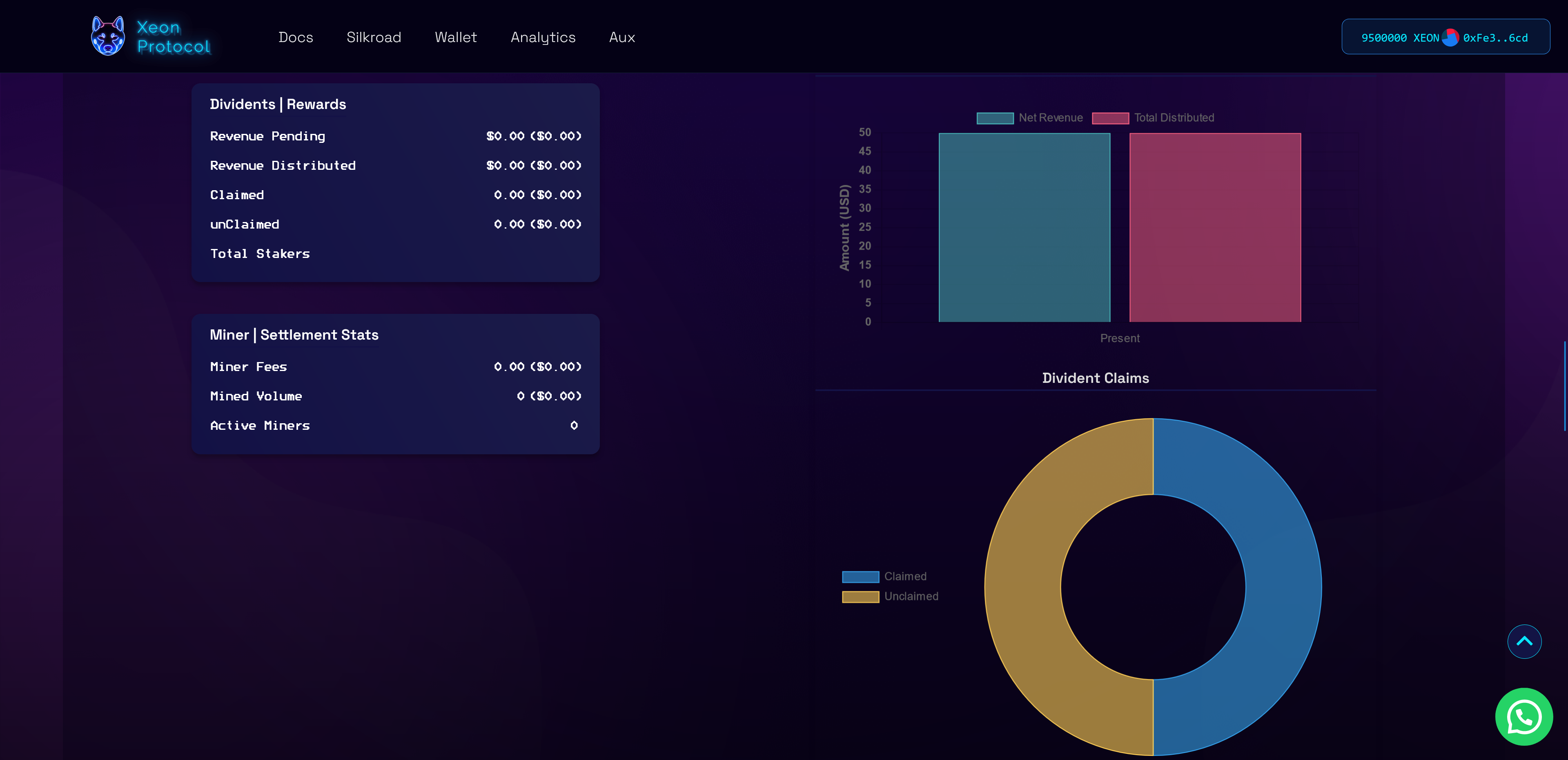Open the Docs menu item

click(296, 38)
